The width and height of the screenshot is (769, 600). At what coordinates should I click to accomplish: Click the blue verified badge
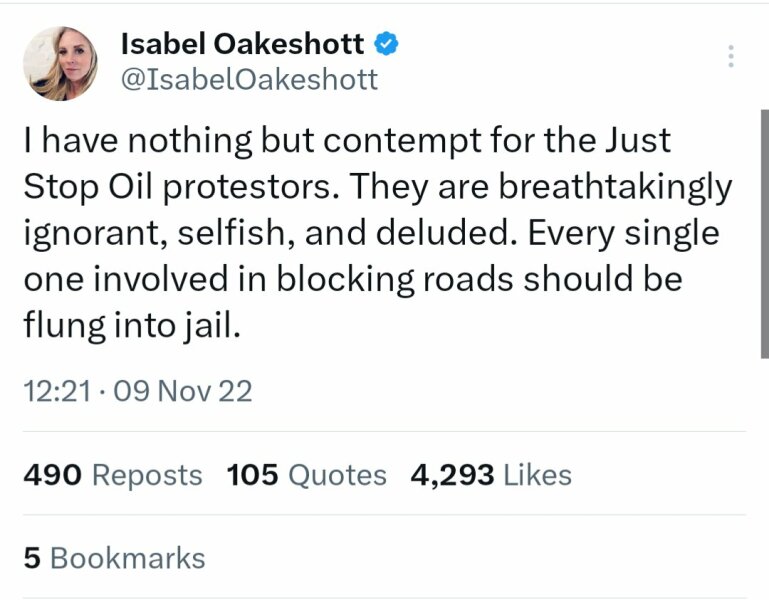coord(388,43)
